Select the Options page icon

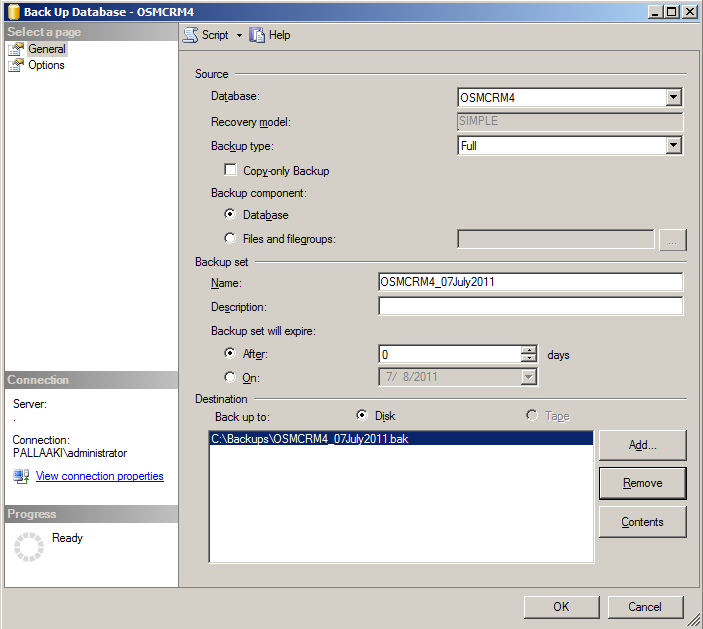click(x=16, y=65)
